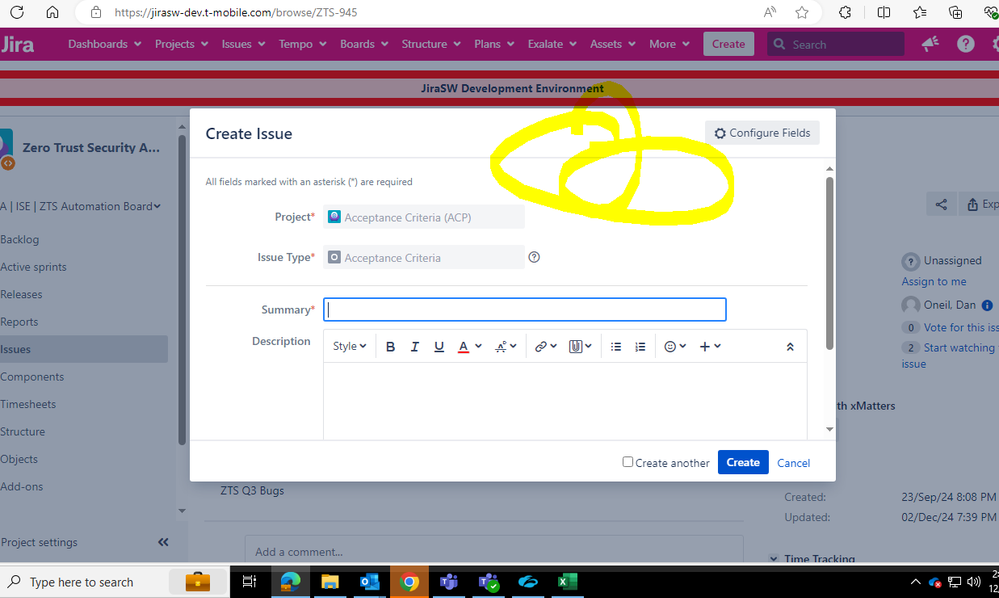Open the Jira help question mark icon
This screenshot has height=598, width=999.
tap(965, 44)
